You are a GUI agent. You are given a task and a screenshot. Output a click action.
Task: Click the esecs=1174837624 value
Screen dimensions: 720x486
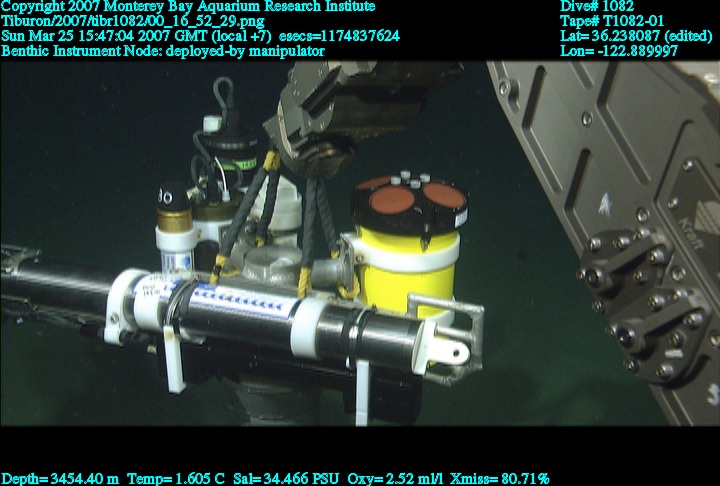pos(339,36)
